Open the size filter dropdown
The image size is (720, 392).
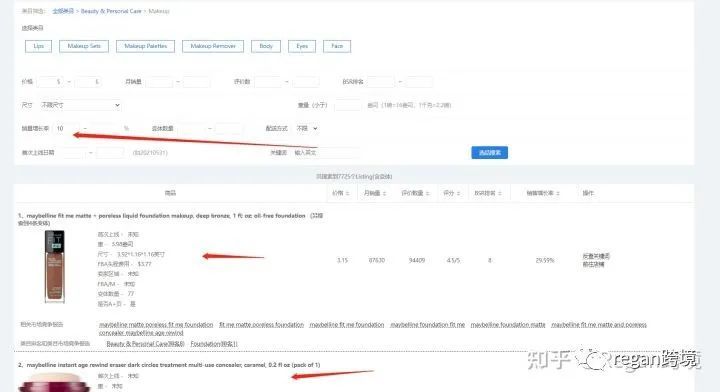click(x=80, y=105)
